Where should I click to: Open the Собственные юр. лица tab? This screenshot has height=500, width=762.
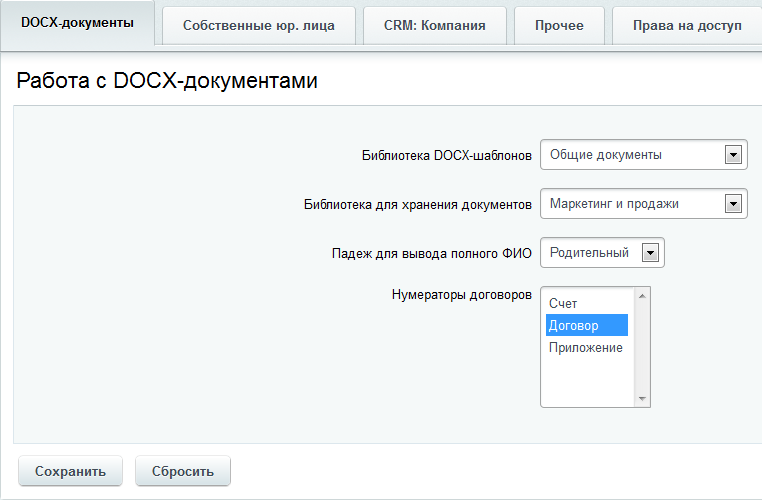[x=258, y=25]
